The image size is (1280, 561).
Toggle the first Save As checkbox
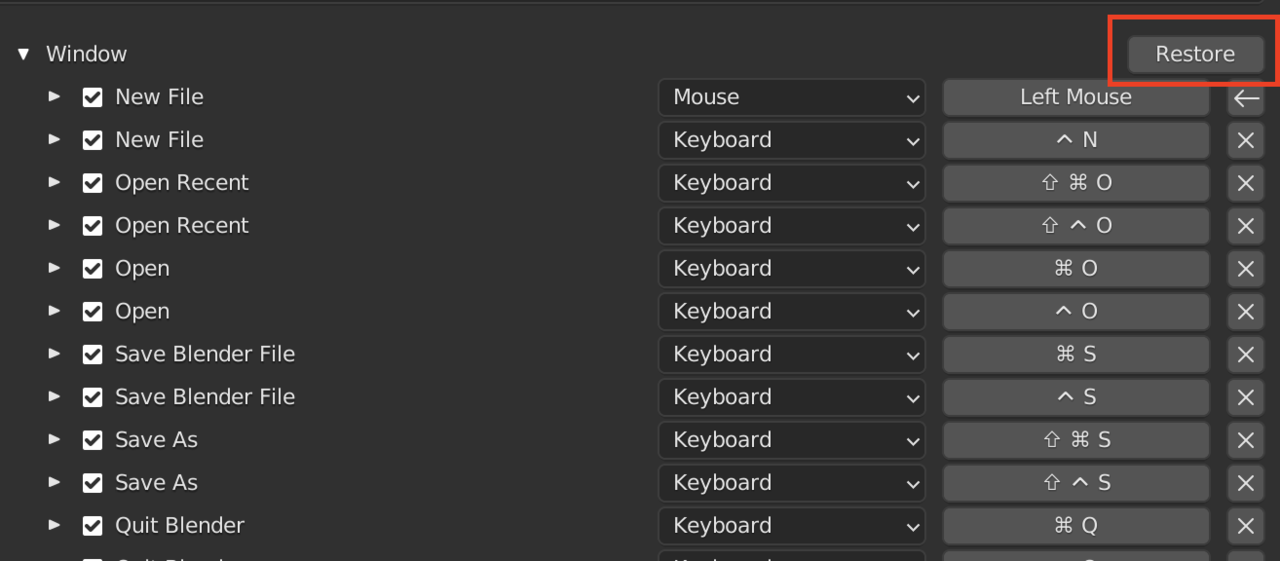coord(92,440)
